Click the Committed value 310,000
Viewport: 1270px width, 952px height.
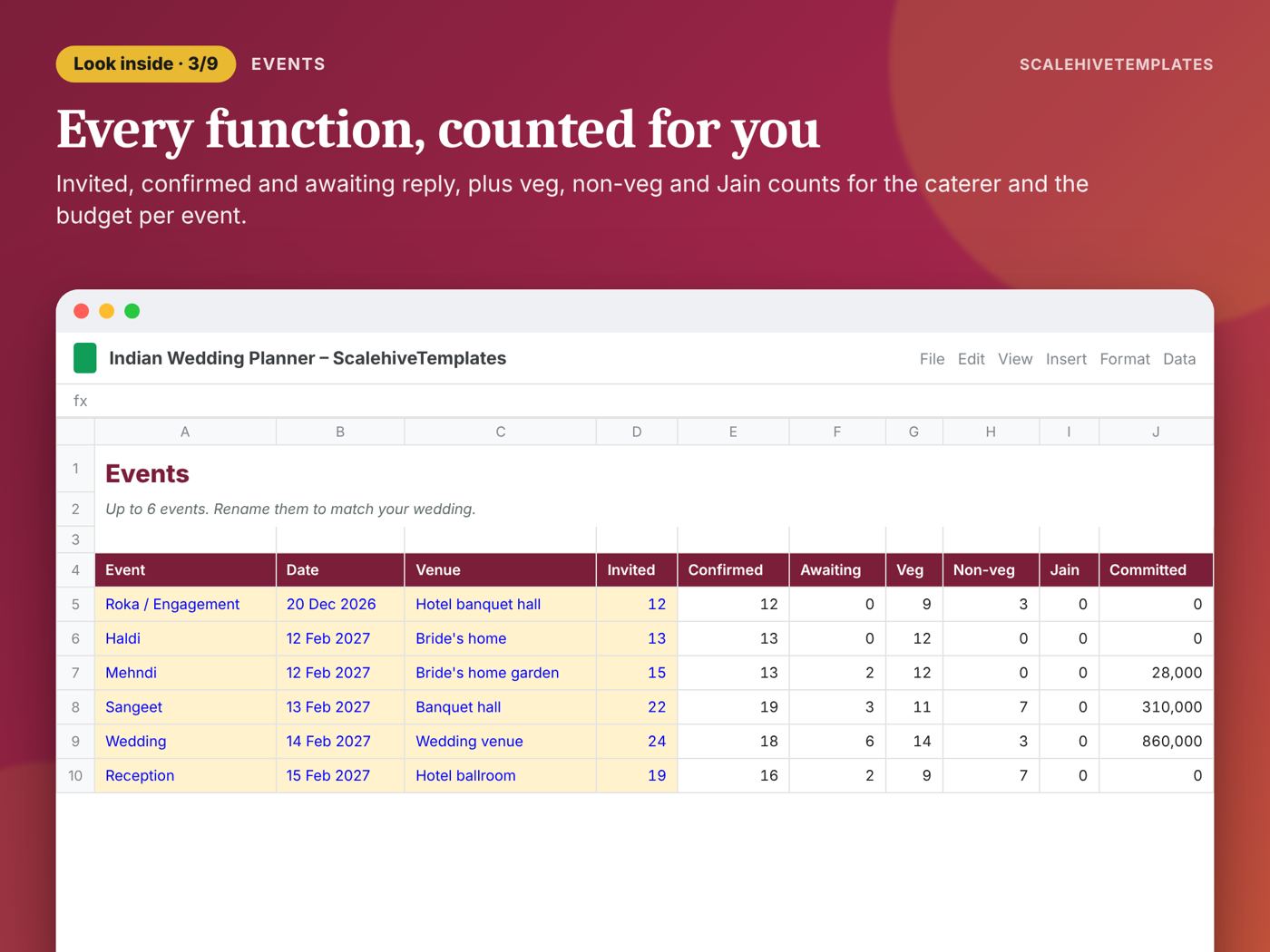pos(1156,708)
